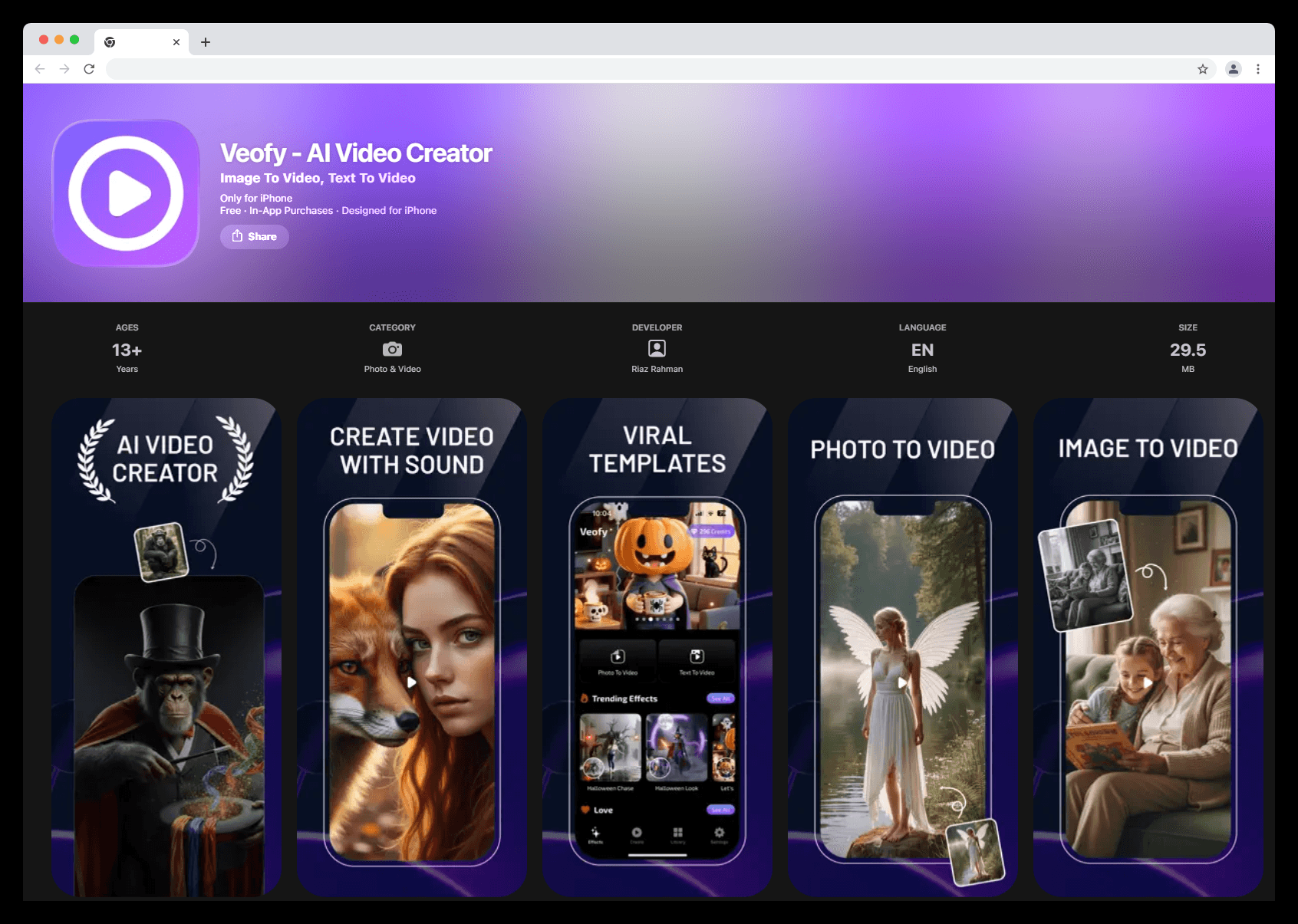Screen dimensions: 1298x924
Task: Click the camera icon under Category
Action: point(392,349)
